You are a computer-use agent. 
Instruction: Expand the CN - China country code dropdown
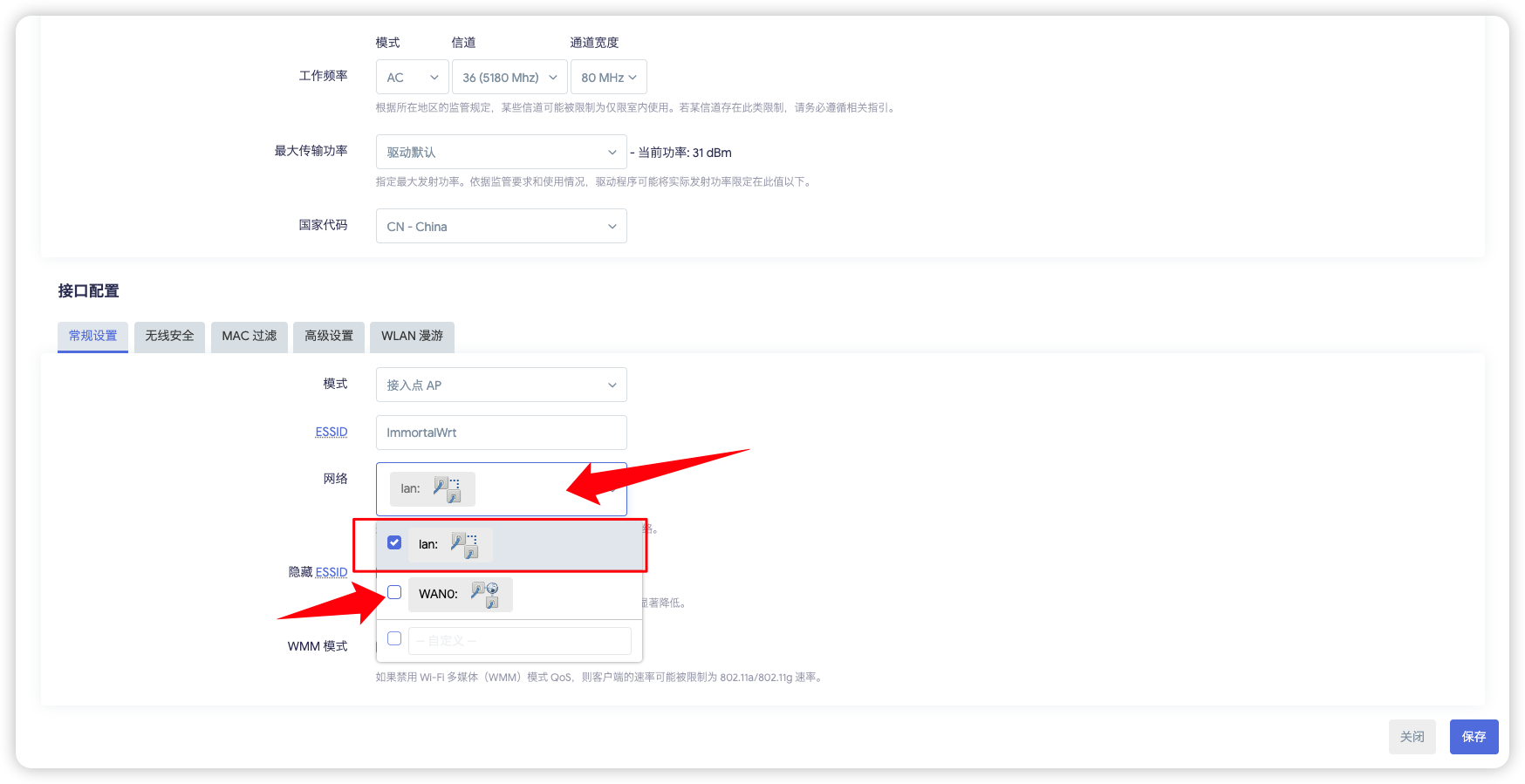(x=502, y=226)
